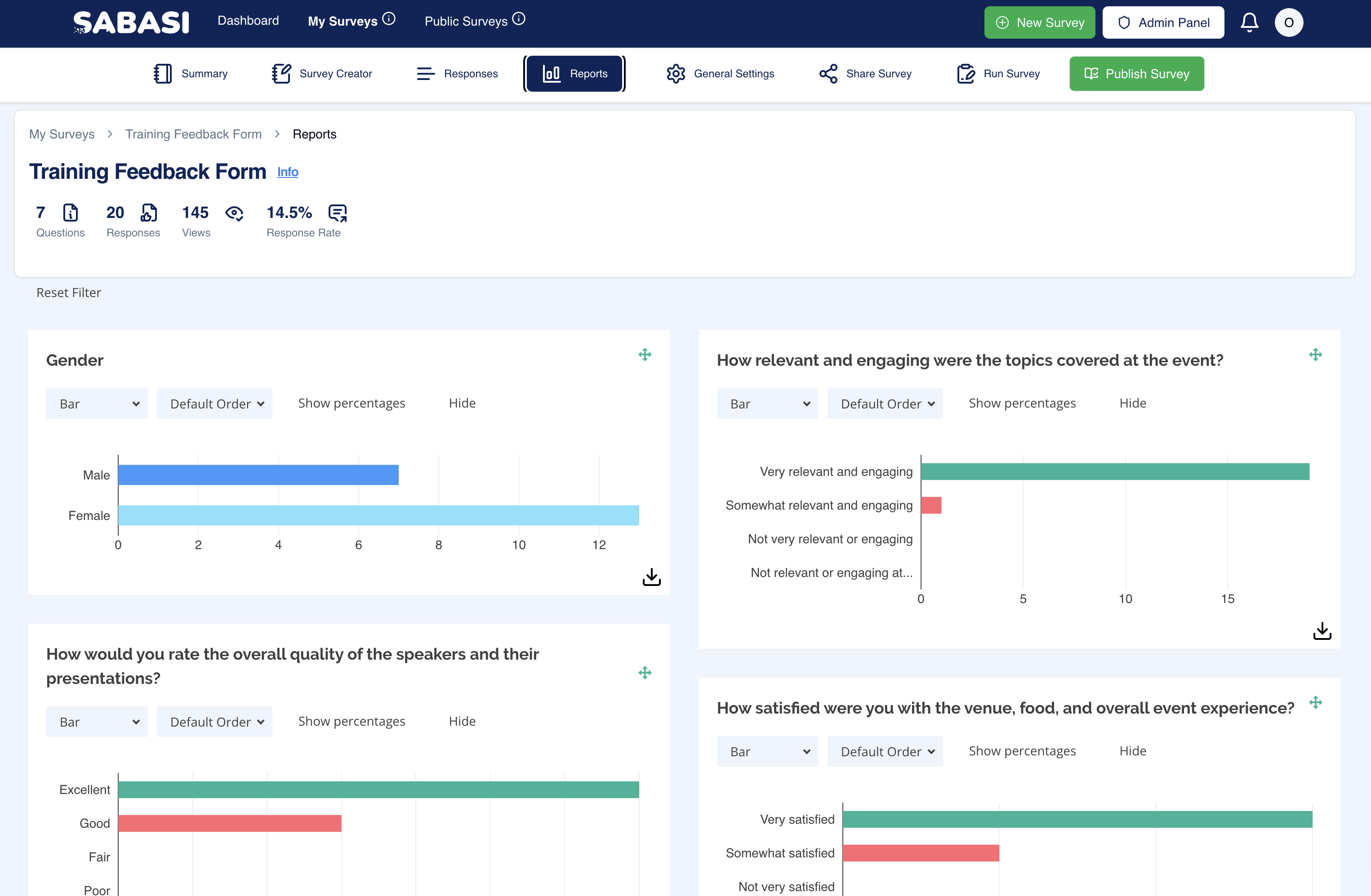This screenshot has width=1371, height=896.
Task: Click the Survey Creator pencil icon
Action: pyautogui.click(x=281, y=74)
